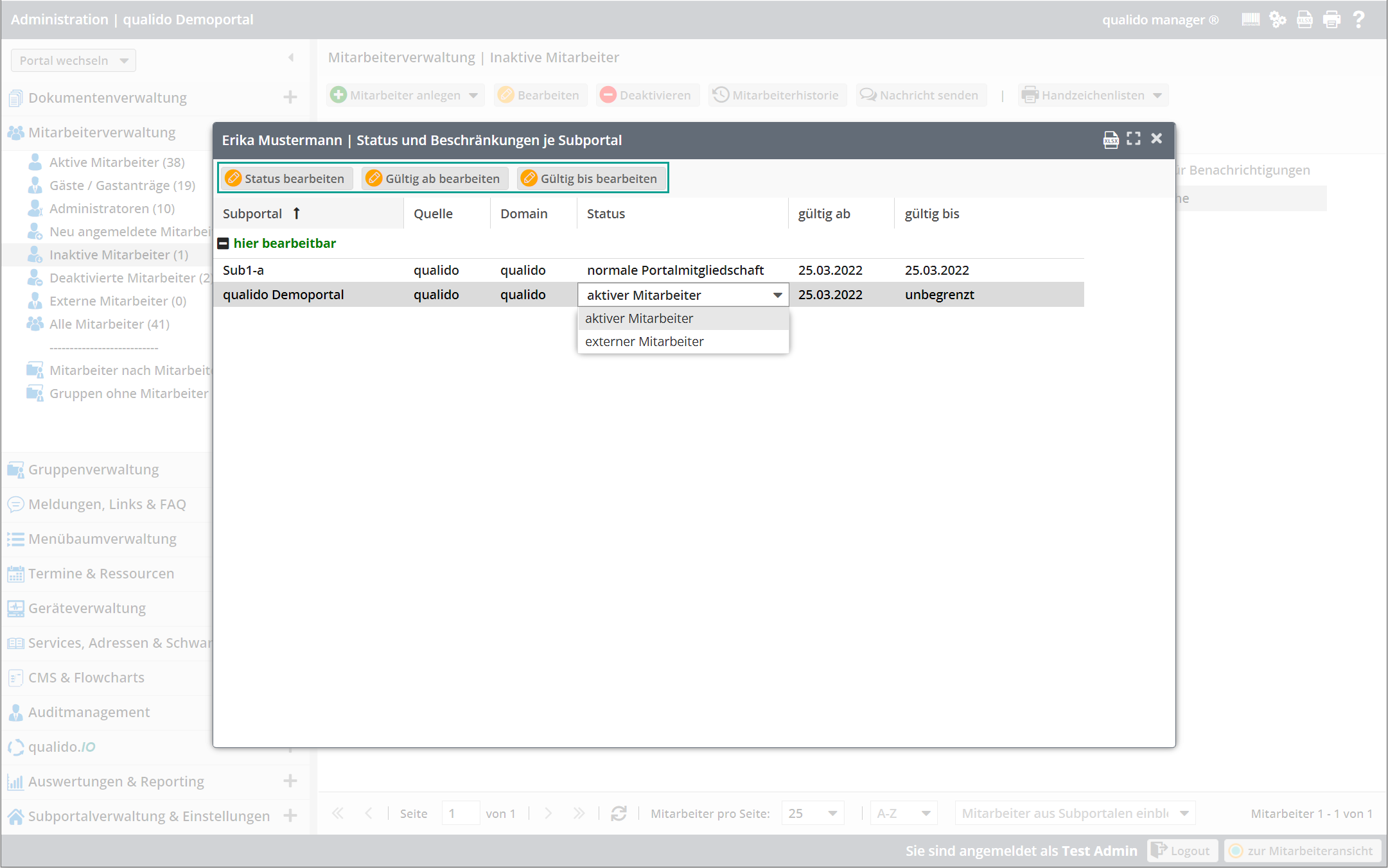Click the Geräteverwaltung monitor icon

pyautogui.click(x=15, y=609)
